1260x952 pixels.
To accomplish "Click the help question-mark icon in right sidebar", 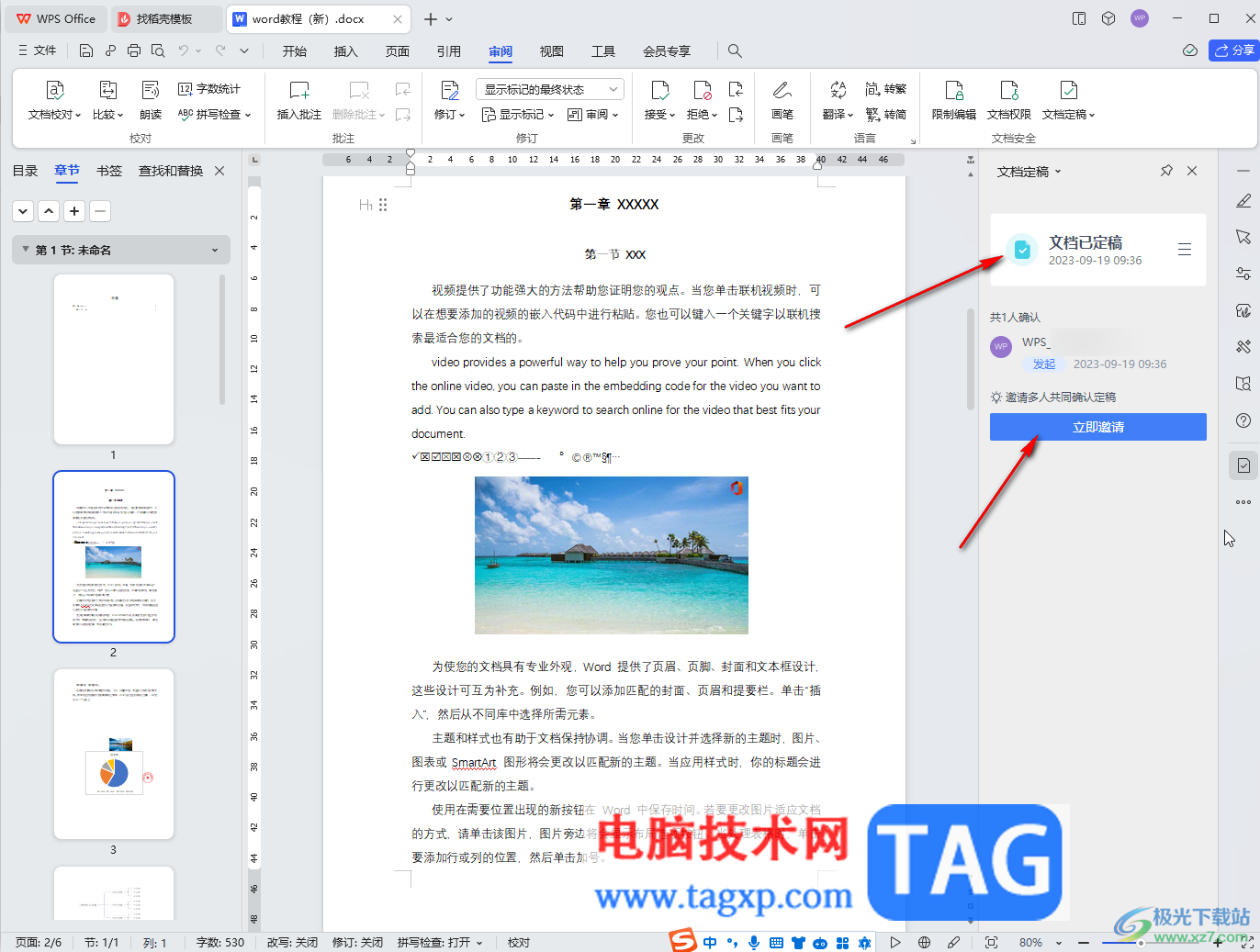I will 1243,421.
